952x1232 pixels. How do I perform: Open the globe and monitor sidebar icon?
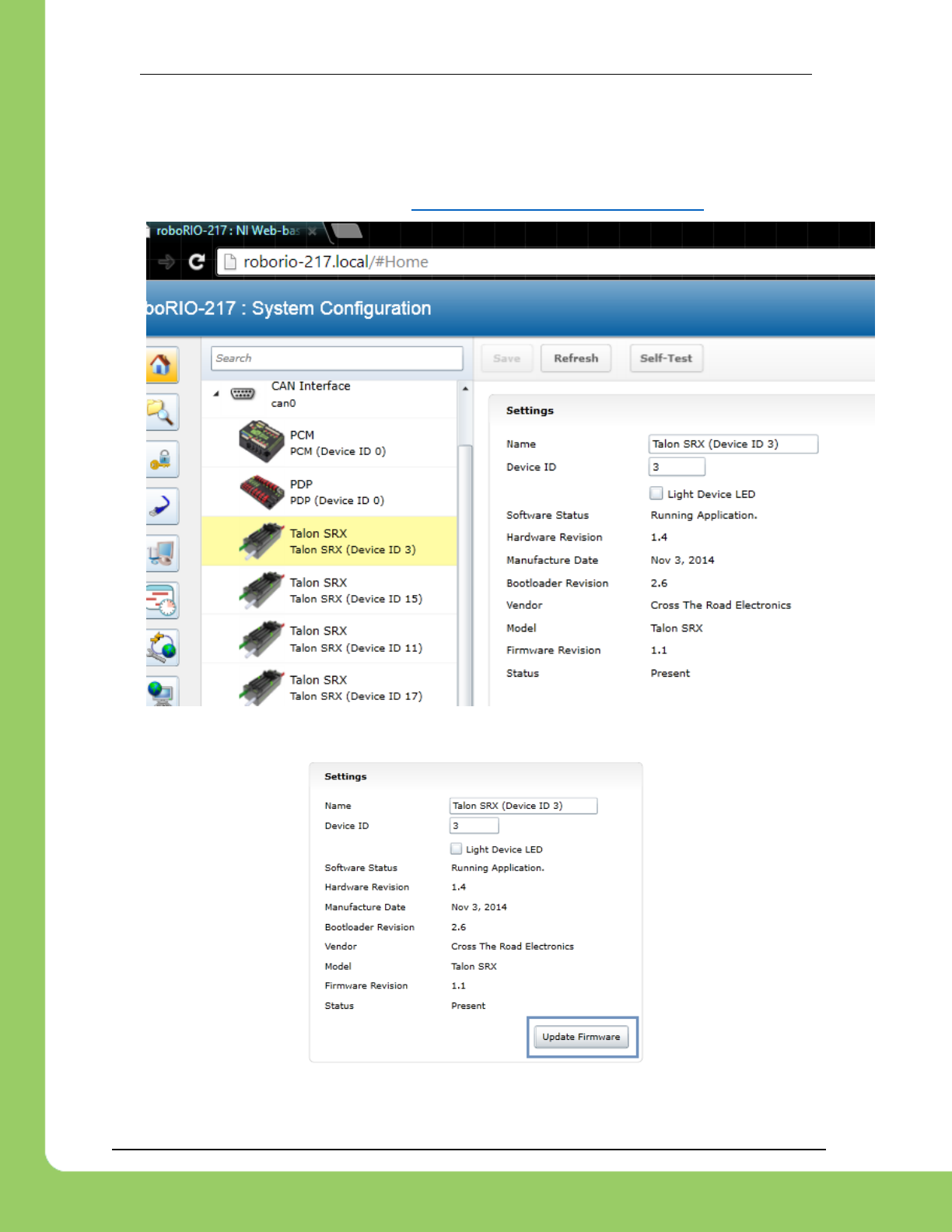162,691
